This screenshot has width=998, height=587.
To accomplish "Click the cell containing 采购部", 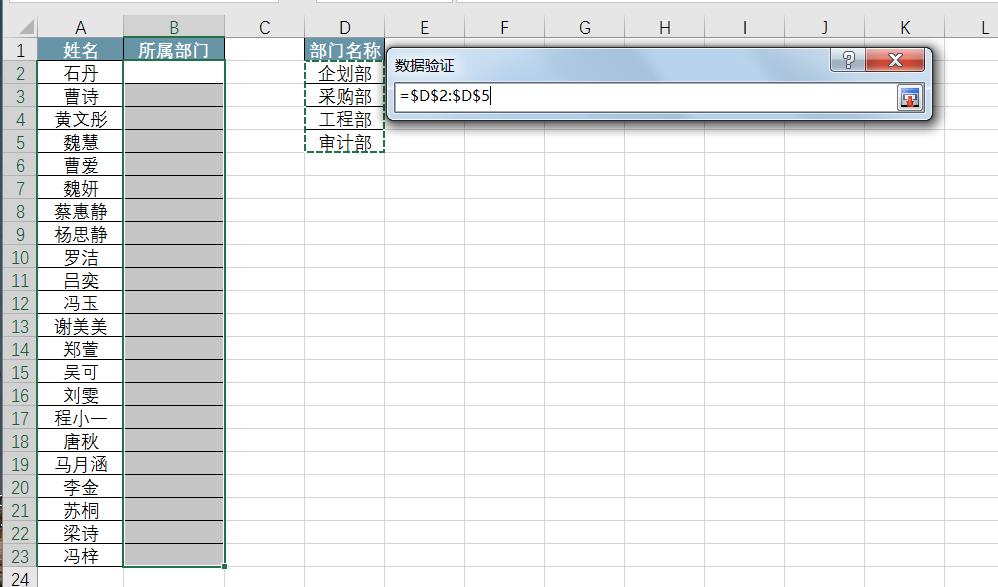I will [344, 95].
